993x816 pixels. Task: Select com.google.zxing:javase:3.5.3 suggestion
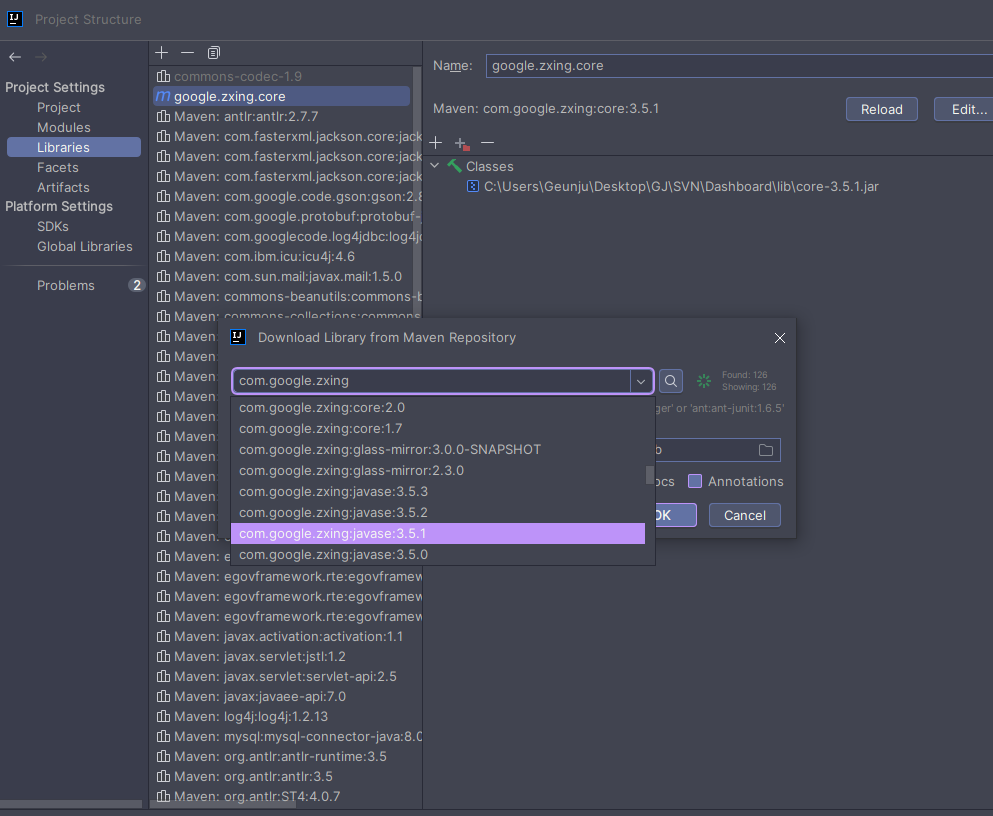click(x=438, y=491)
